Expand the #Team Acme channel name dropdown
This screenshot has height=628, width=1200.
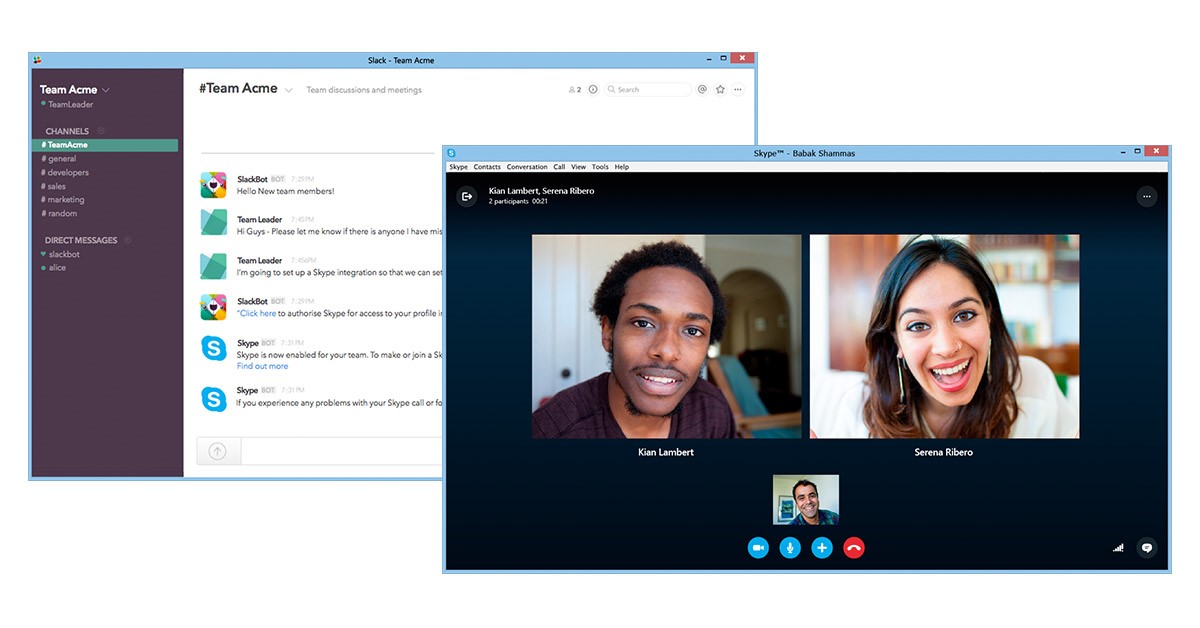[x=289, y=89]
